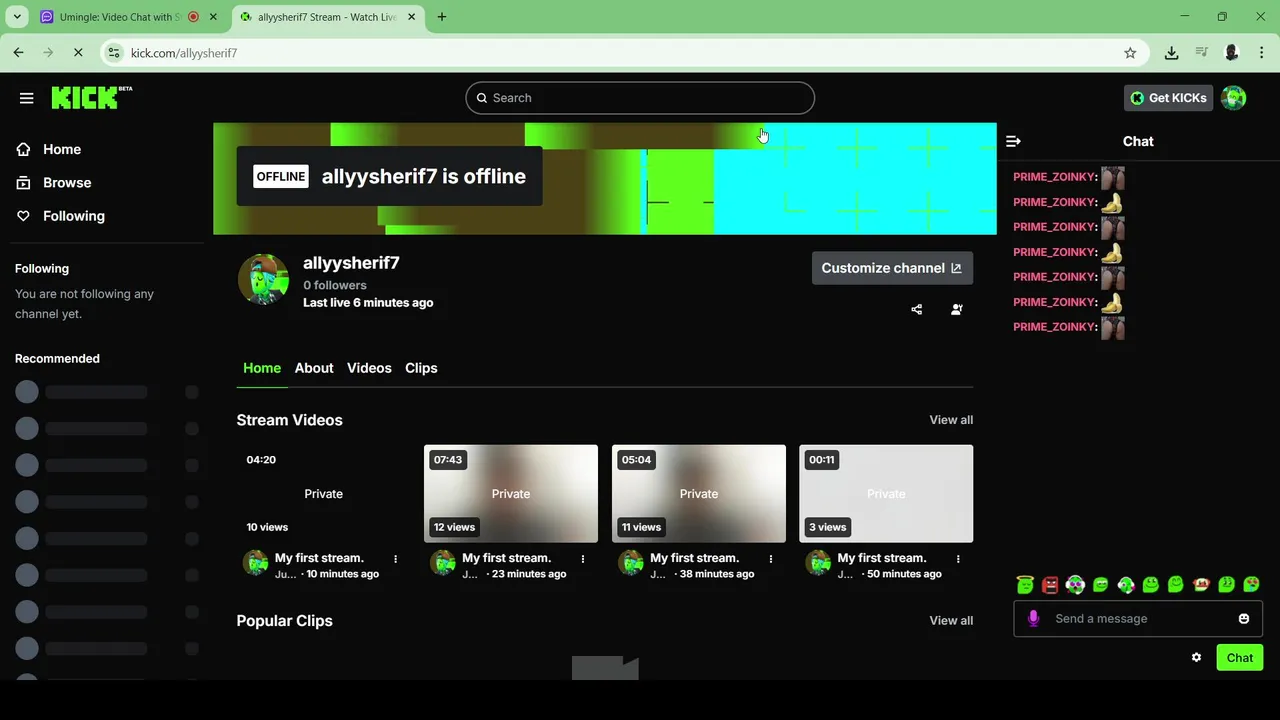This screenshot has width=1280, height=720.
Task: Close the allyysherif7 Stream tab
Action: pyautogui.click(x=411, y=17)
